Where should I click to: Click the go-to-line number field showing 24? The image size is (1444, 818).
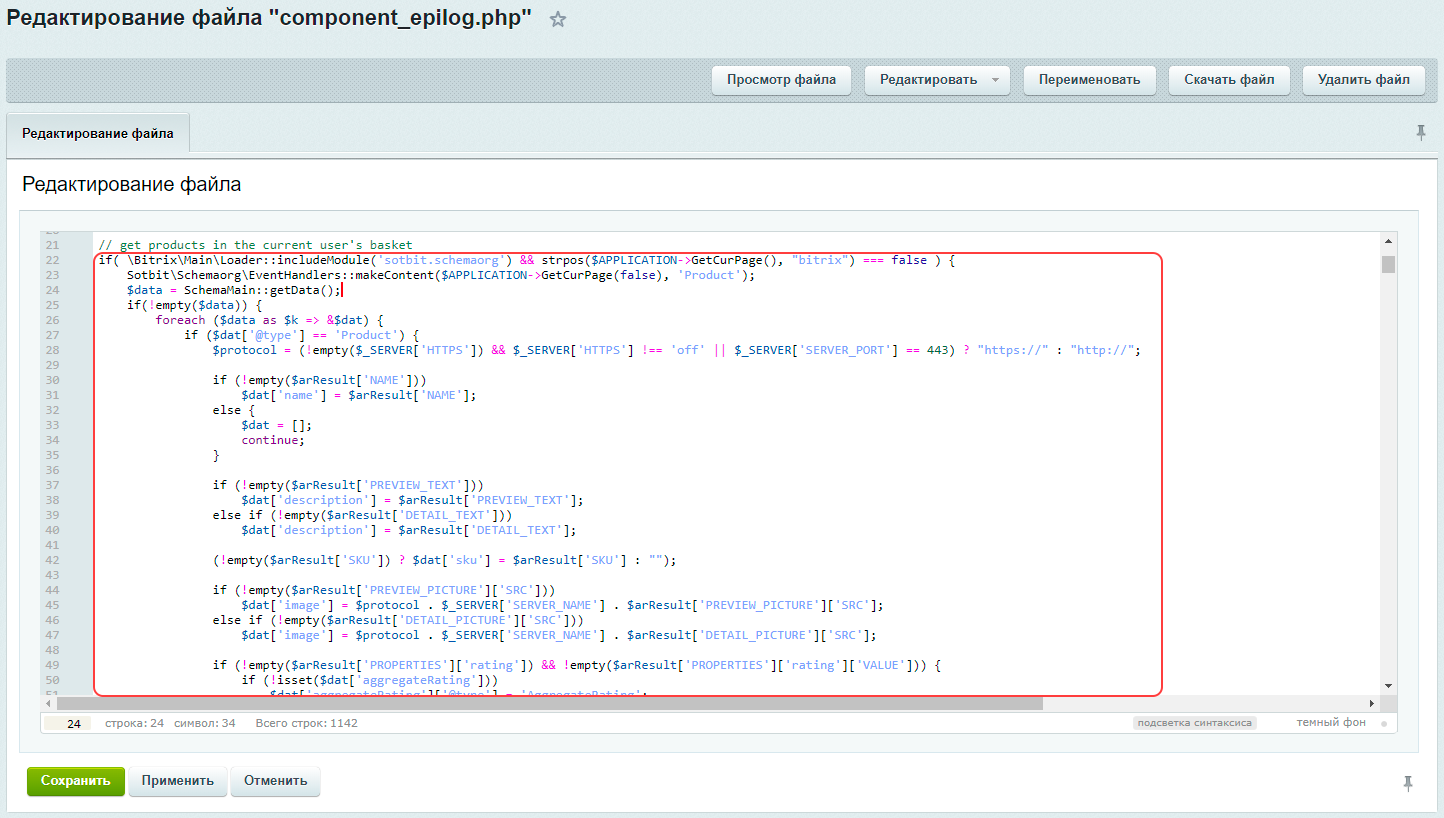[x=69, y=723]
